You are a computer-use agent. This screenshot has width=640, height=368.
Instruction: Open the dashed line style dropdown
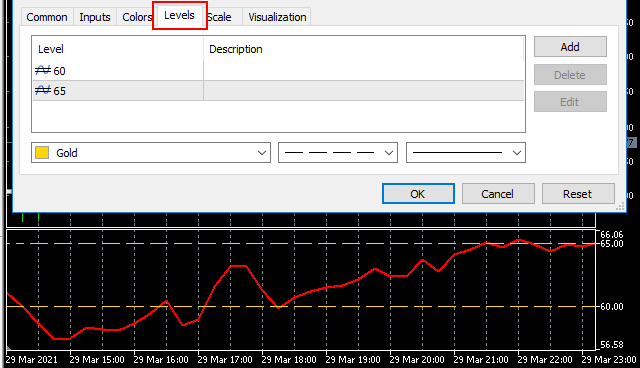tap(338, 153)
